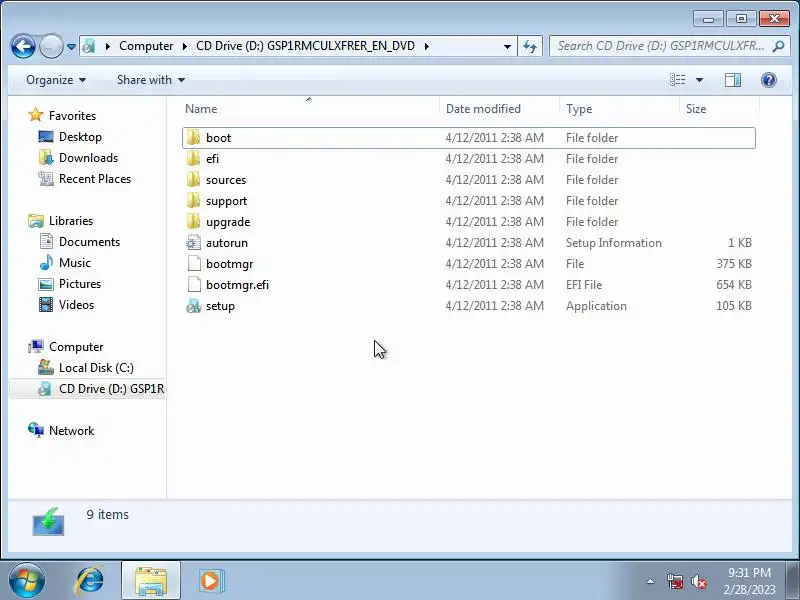This screenshot has height=600, width=800.
Task: Sort files by the Size column
Action: pos(719,109)
